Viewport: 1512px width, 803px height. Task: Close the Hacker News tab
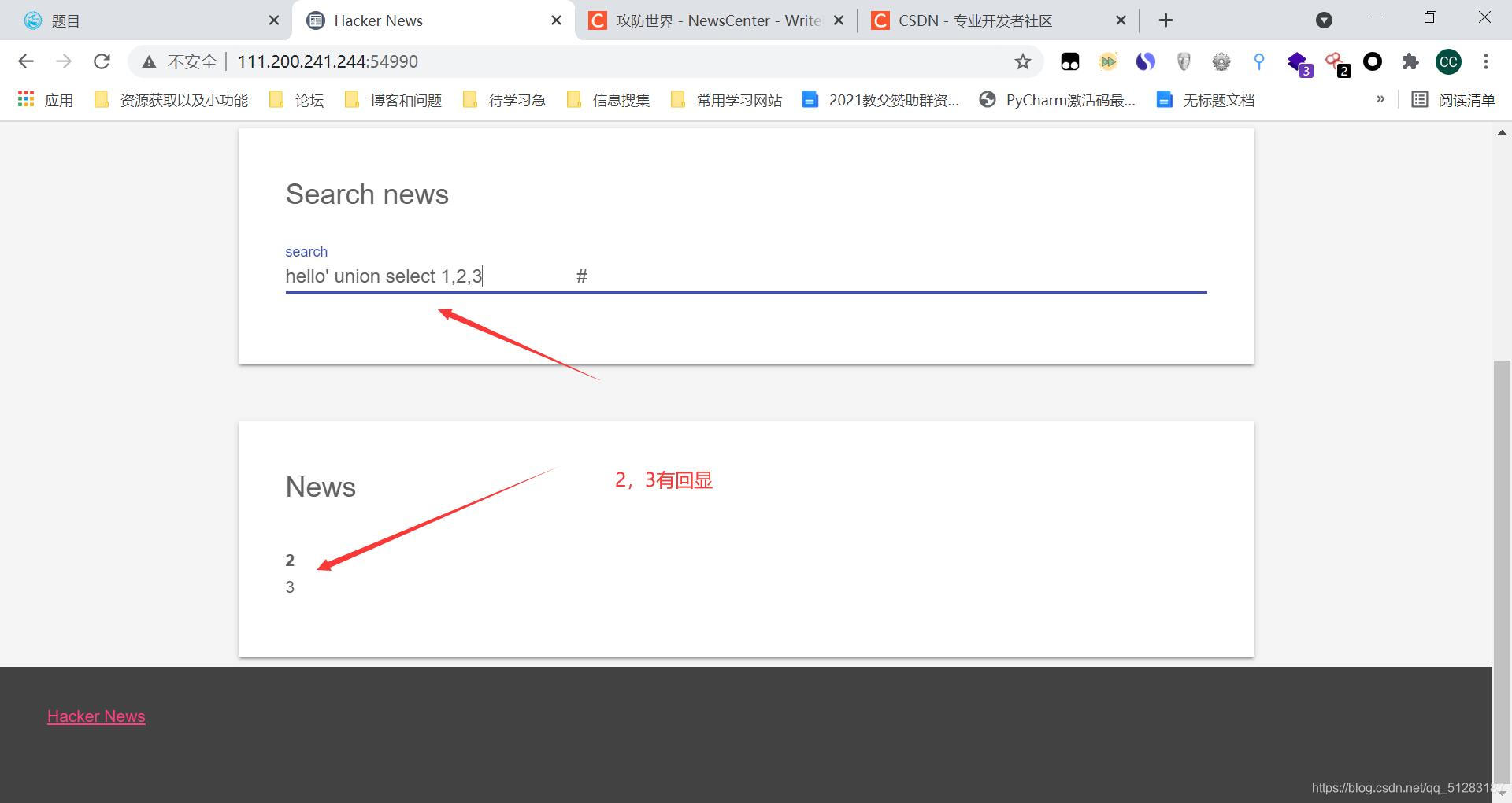[x=557, y=20]
